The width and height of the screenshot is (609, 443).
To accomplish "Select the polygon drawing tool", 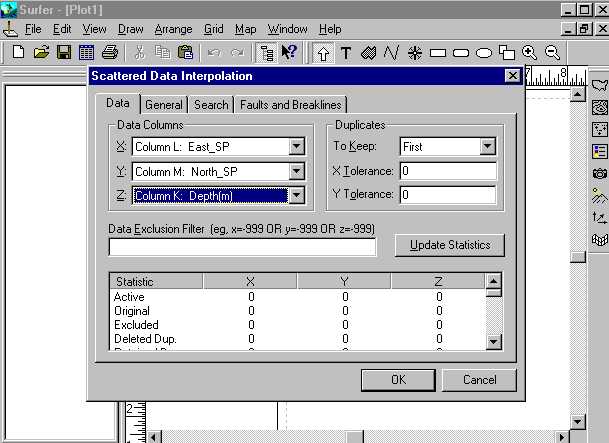I will pyautogui.click(x=368, y=52).
